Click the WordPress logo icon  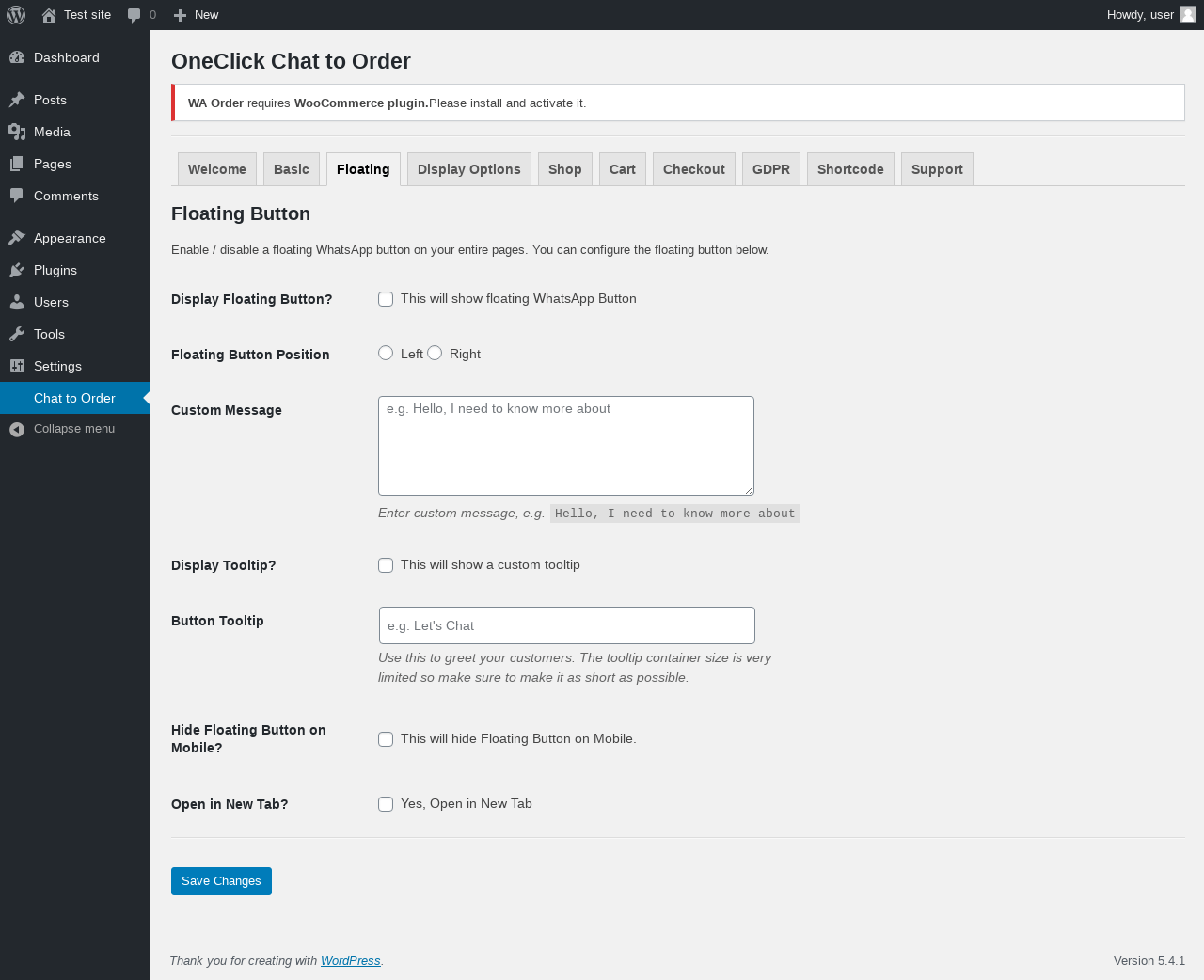tap(16, 15)
